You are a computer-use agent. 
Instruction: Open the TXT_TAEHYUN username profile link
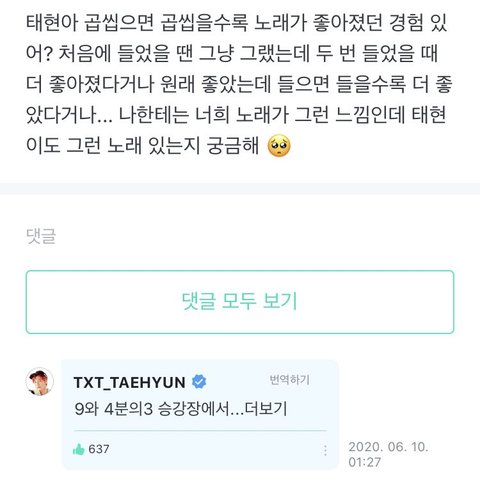click(129, 382)
